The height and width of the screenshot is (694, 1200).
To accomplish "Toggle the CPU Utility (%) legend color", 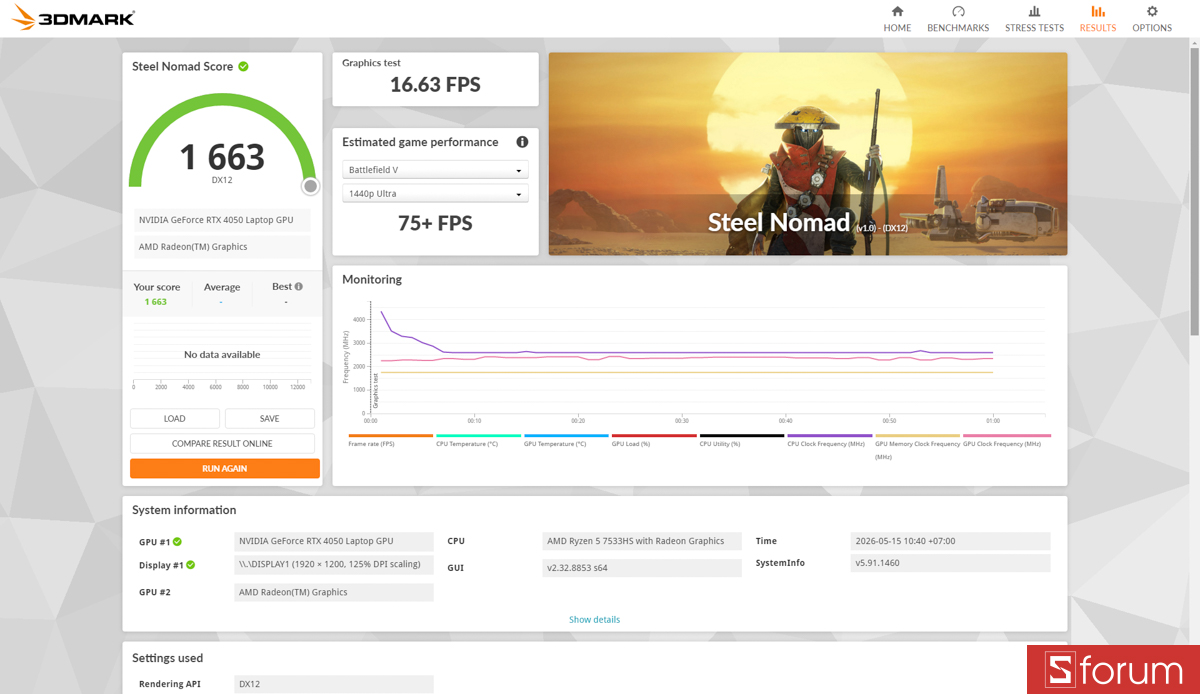I will pos(742,436).
